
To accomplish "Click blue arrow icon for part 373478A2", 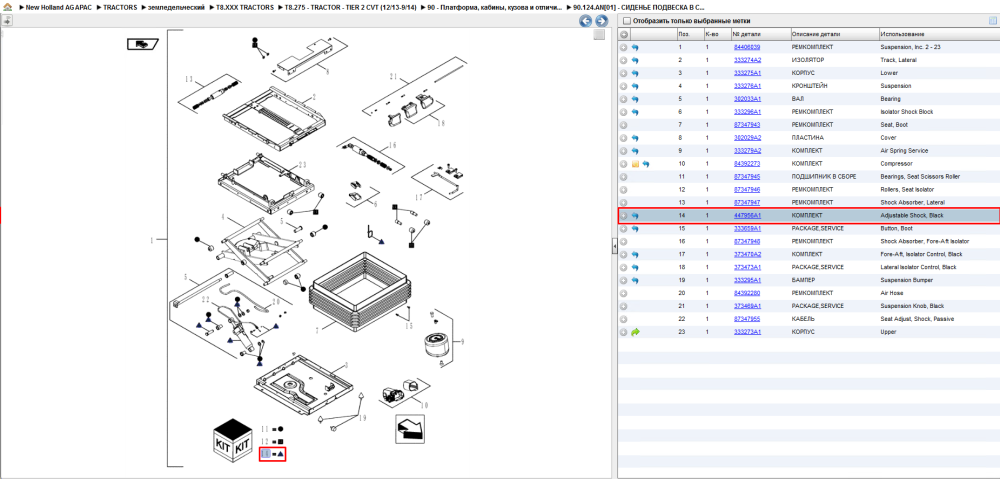I will click(635, 254).
